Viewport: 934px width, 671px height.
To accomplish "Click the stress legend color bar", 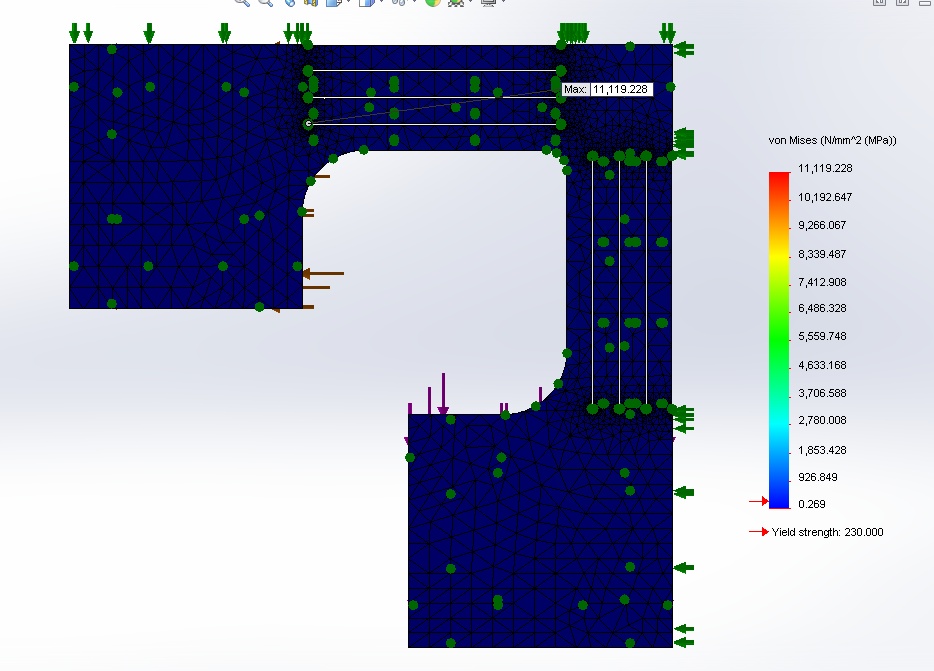I will pyautogui.click(x=779, y=340).
